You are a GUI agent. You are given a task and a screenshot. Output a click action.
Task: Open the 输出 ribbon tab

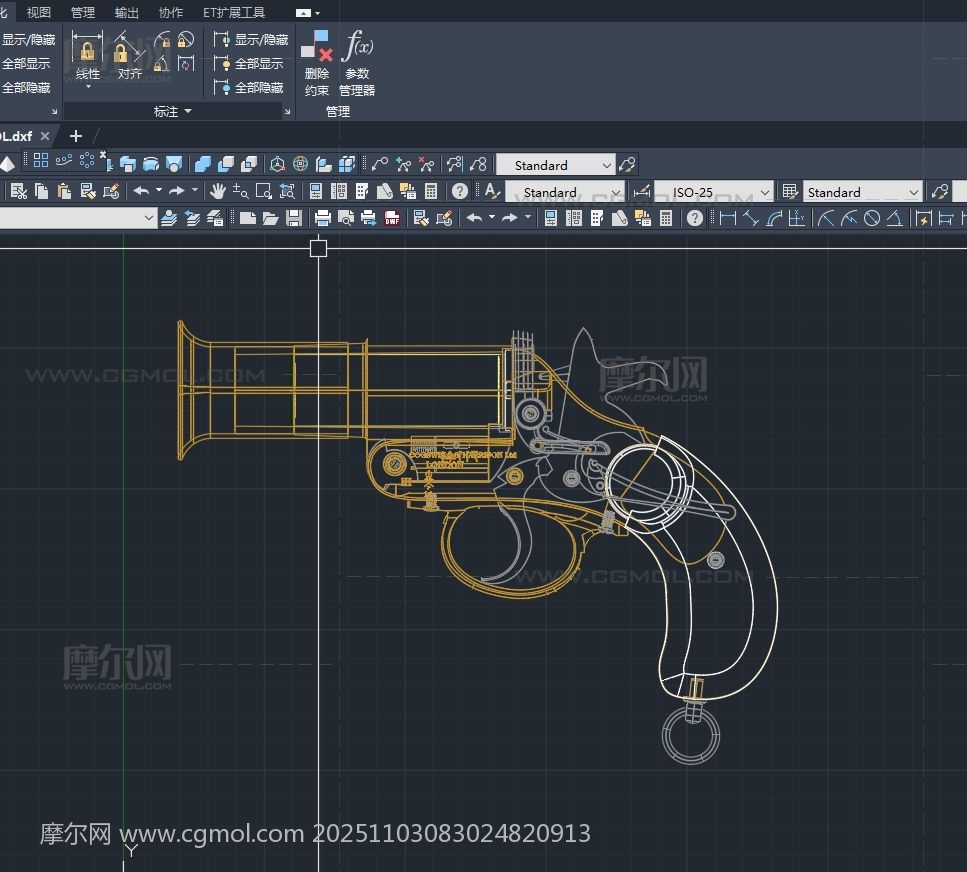pyautogui.click(x=127, y=12)
